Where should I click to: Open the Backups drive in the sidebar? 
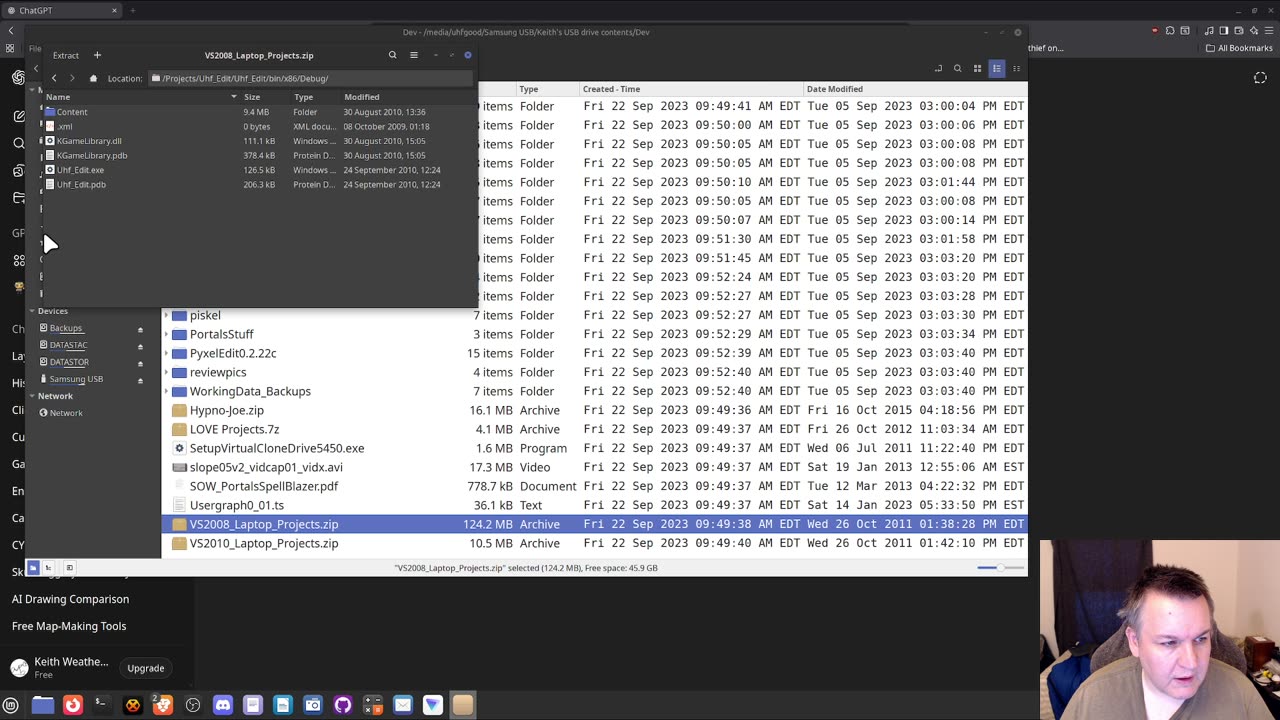point(66,328)
